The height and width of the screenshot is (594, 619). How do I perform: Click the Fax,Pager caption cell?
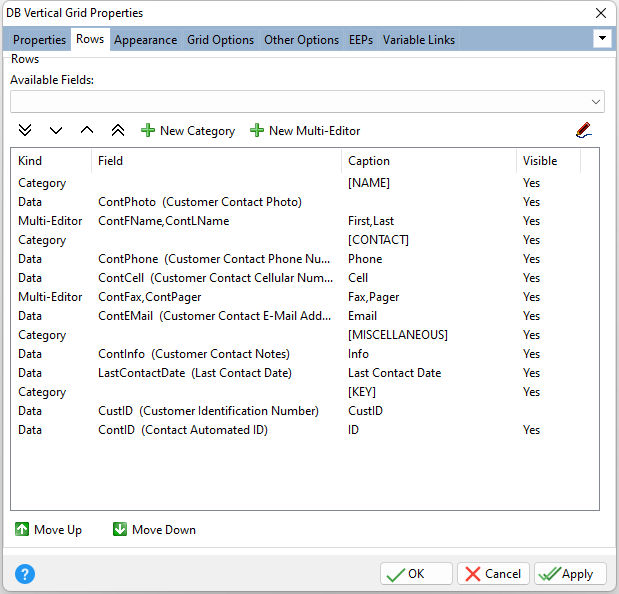tap(373, 297)
